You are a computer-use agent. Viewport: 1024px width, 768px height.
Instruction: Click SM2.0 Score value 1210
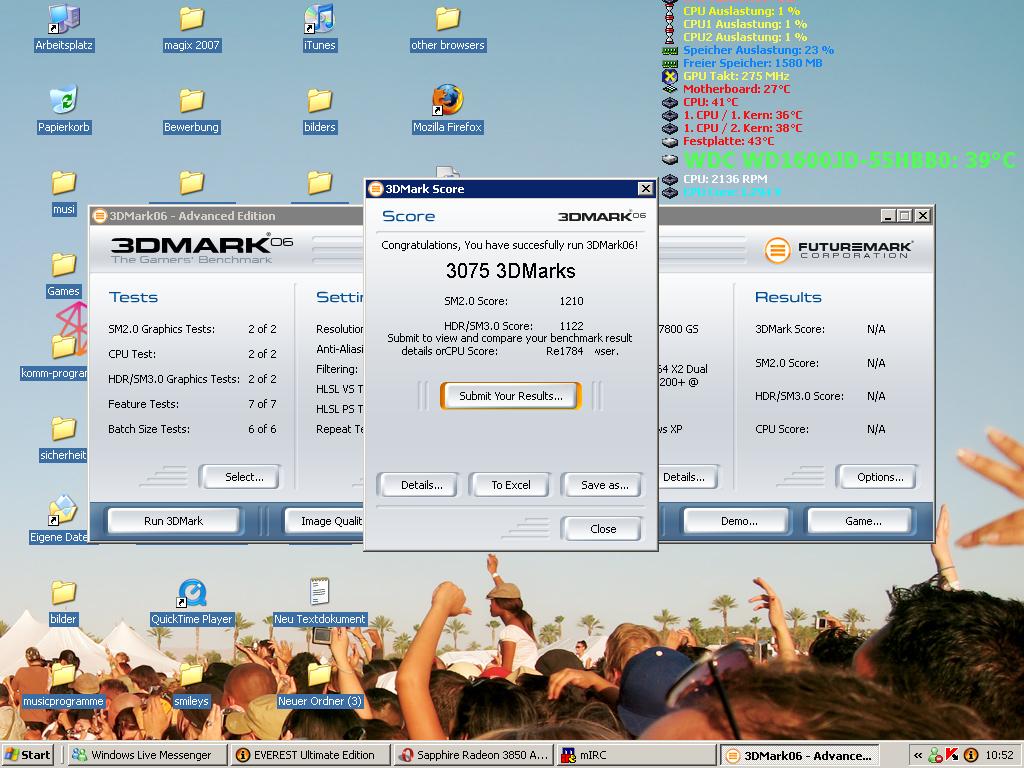coord(571,301)
